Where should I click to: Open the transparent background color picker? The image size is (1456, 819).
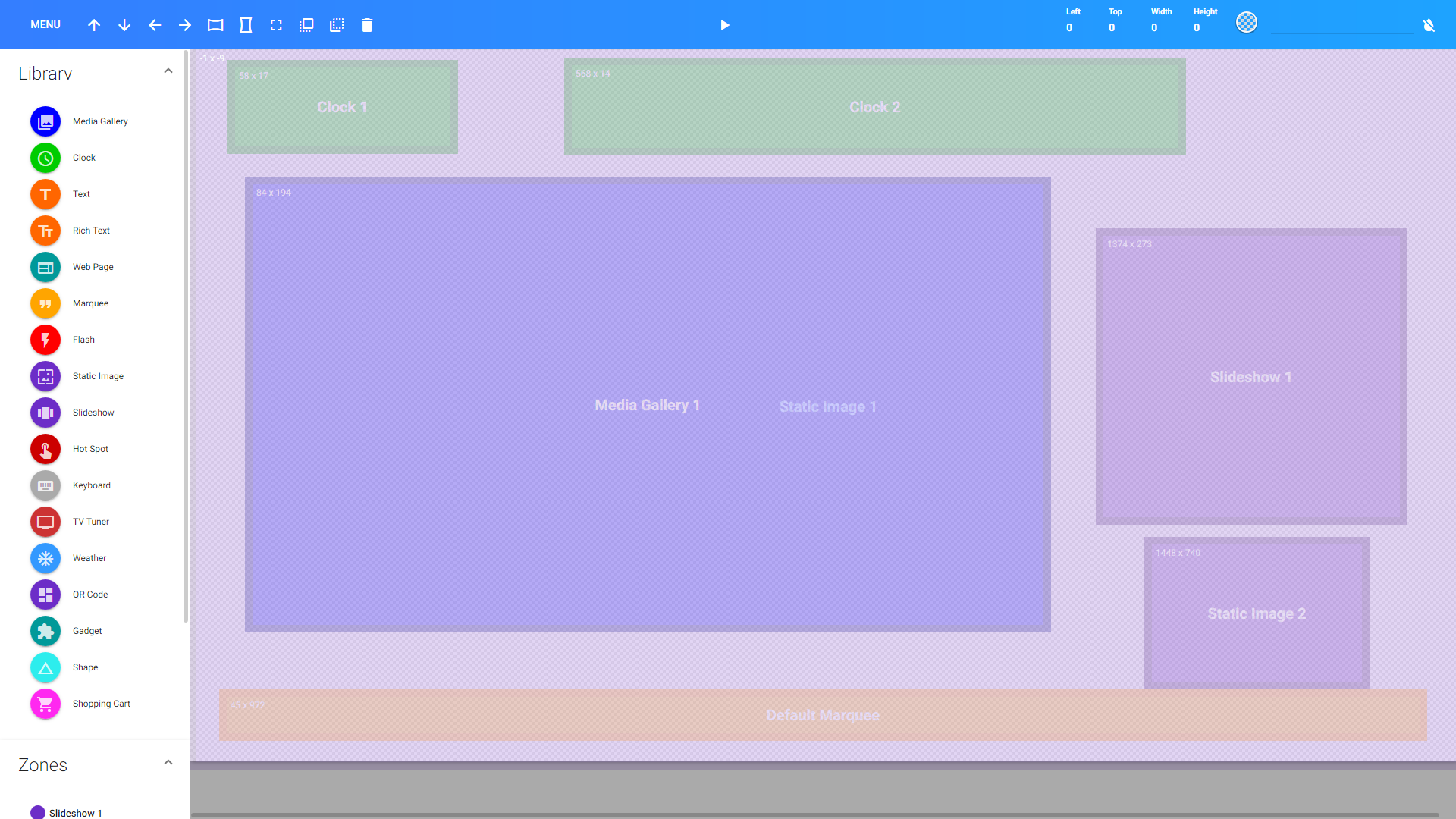click(x=1246, y=23)
